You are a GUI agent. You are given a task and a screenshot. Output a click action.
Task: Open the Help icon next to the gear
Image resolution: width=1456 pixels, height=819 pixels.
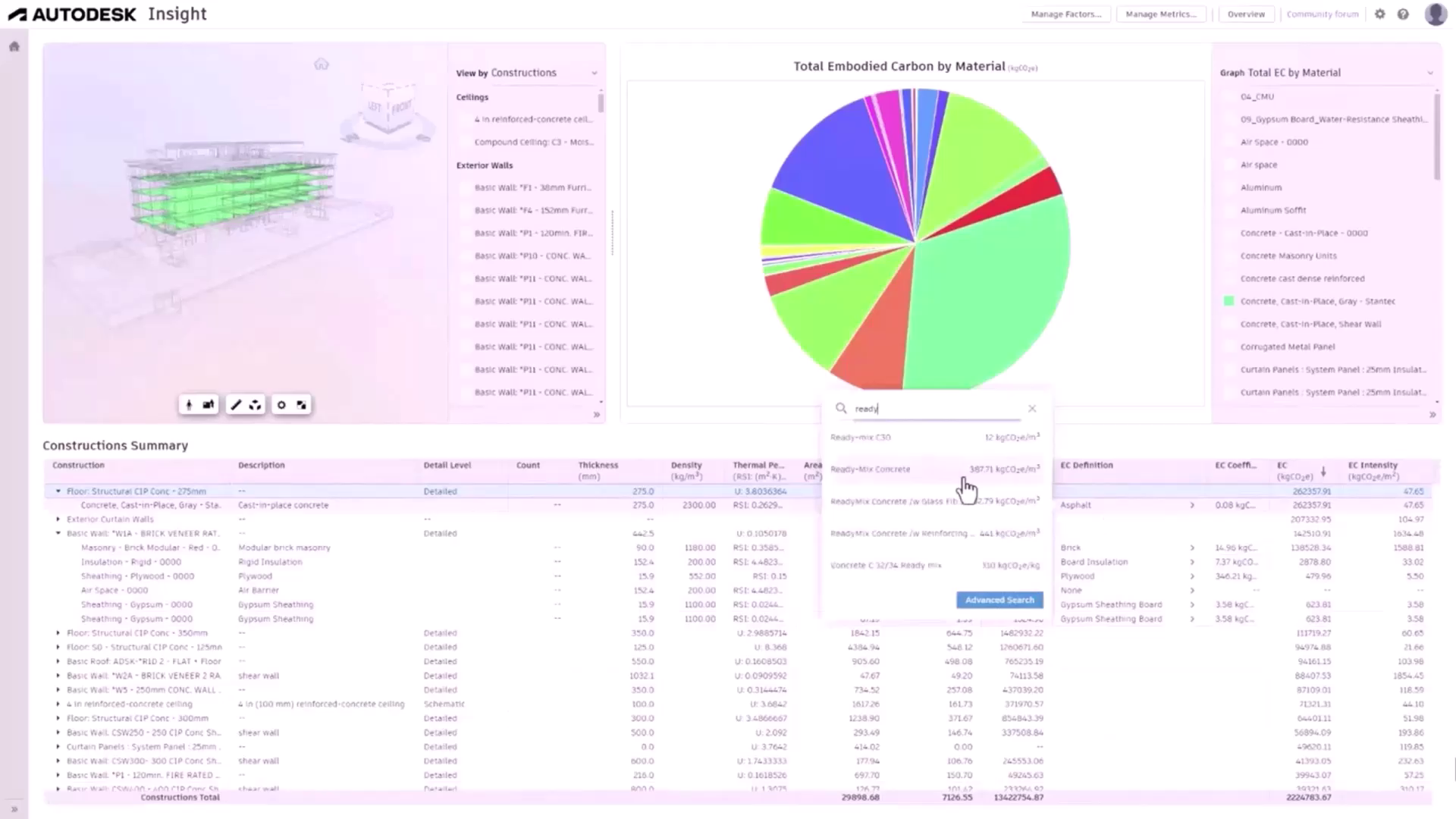coord(1404,14)
